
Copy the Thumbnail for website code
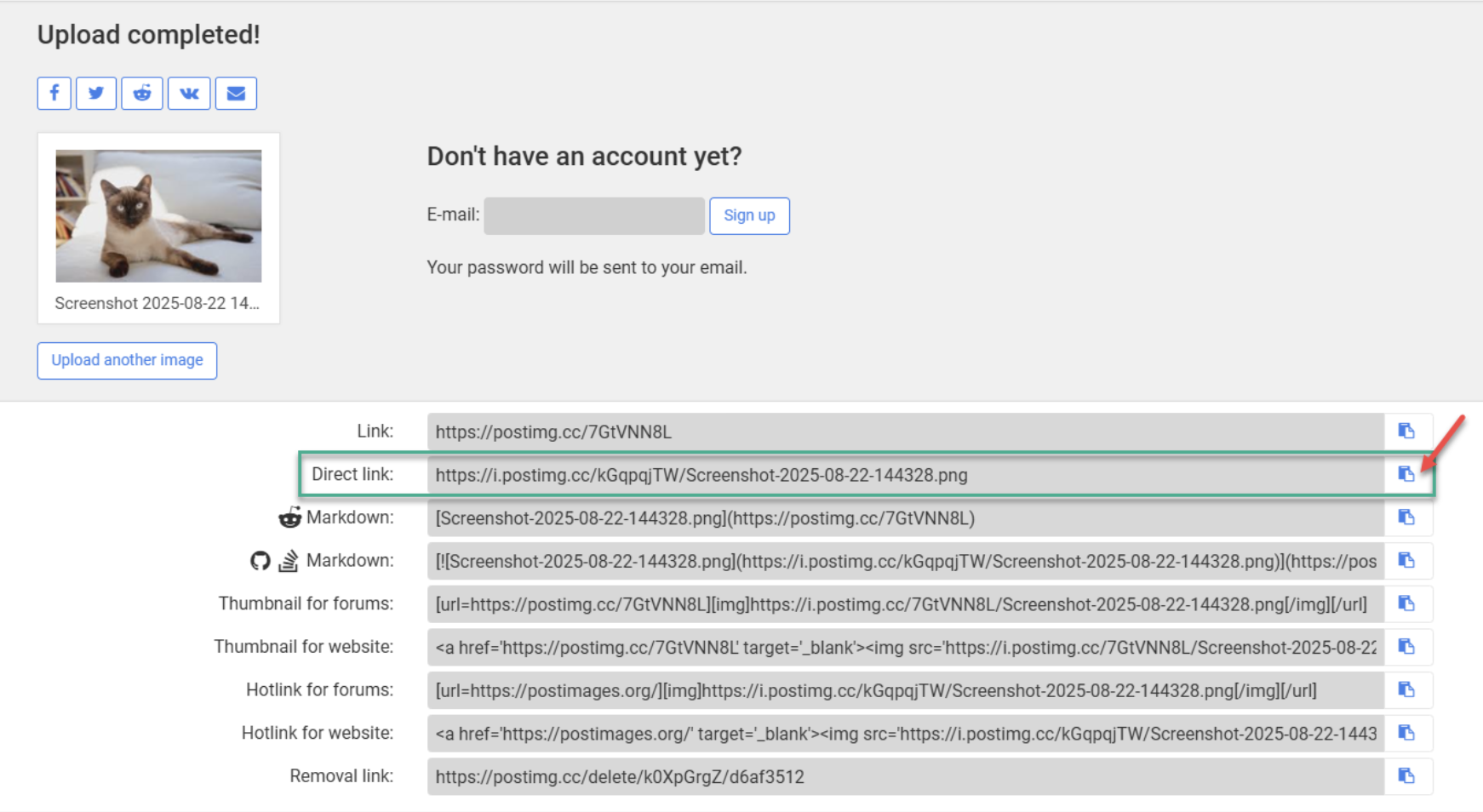1406,647
